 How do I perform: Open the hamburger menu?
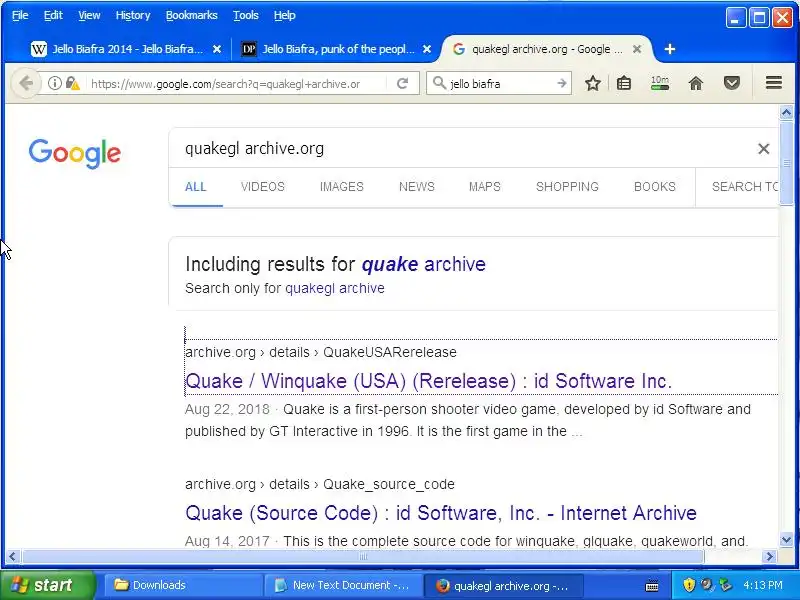pyautogui.click(x=773, y=83)
